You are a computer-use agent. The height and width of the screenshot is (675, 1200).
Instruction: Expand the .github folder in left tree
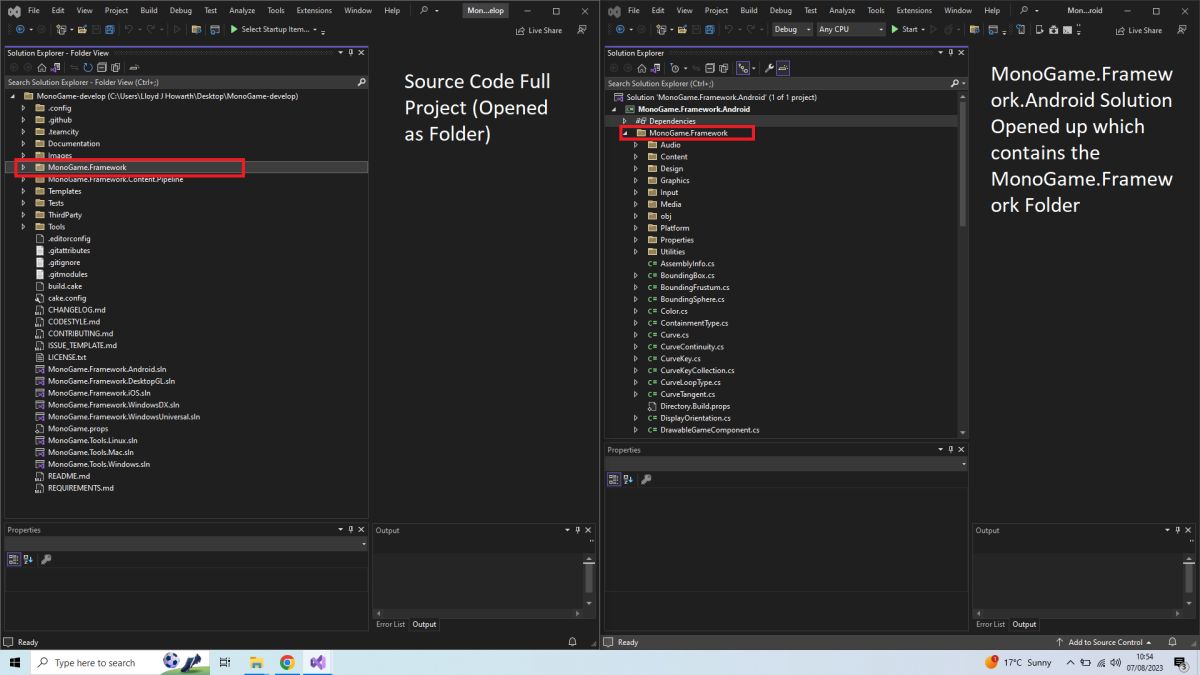coord(23,120)
